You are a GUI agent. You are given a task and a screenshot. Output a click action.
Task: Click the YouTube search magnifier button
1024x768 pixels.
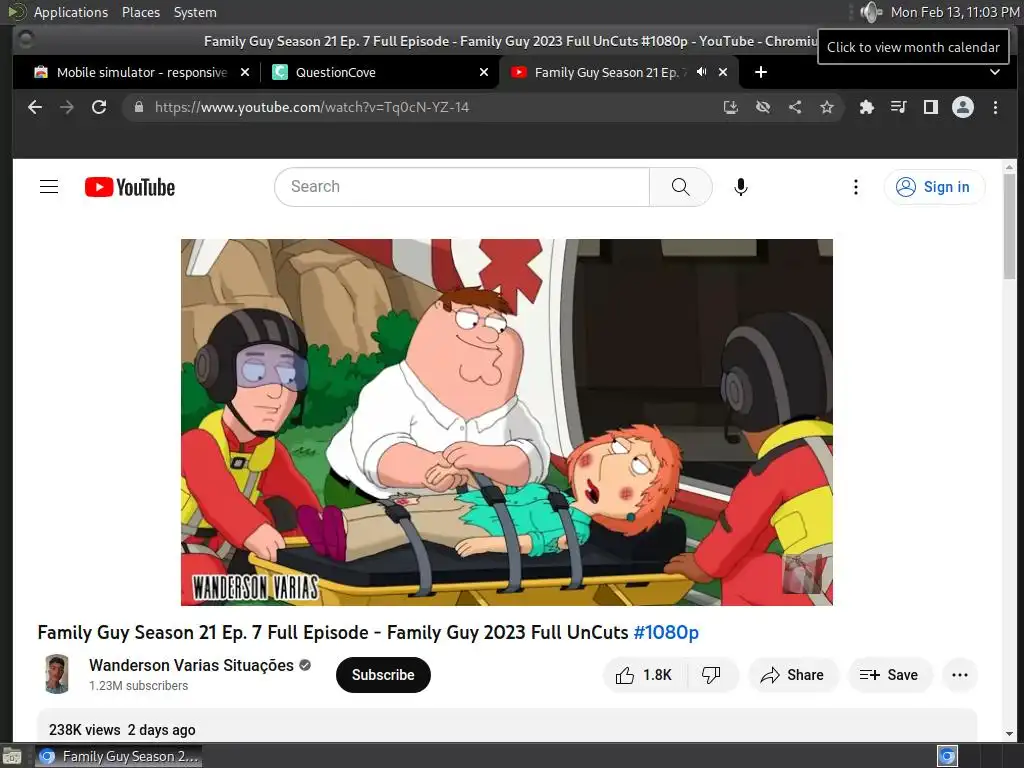point(680,187)
